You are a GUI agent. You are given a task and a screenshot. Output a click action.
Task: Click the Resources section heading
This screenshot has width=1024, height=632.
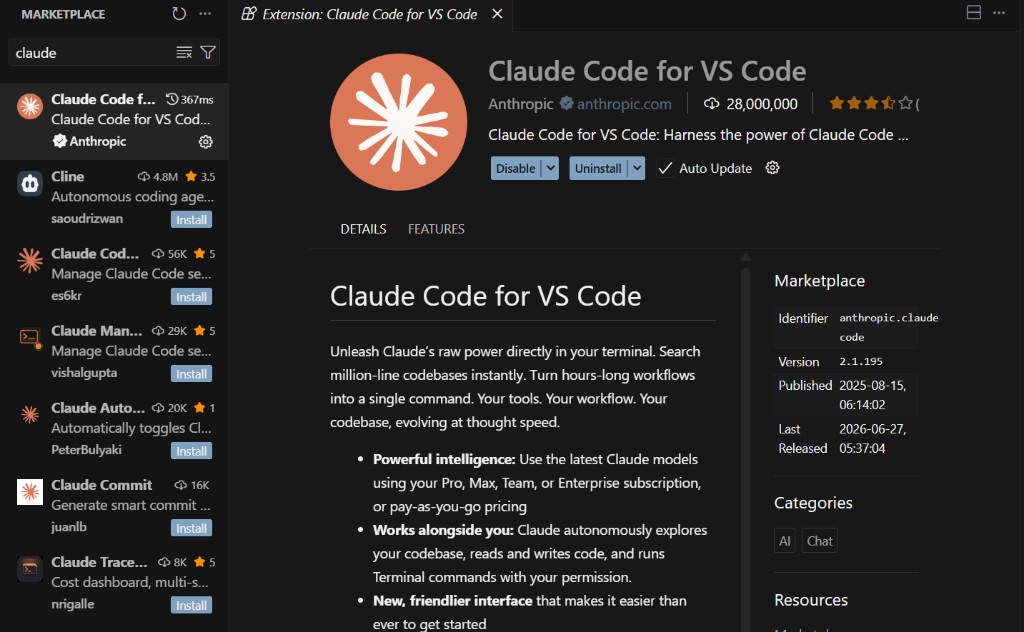pyautogui.click(x=810, y=600)
